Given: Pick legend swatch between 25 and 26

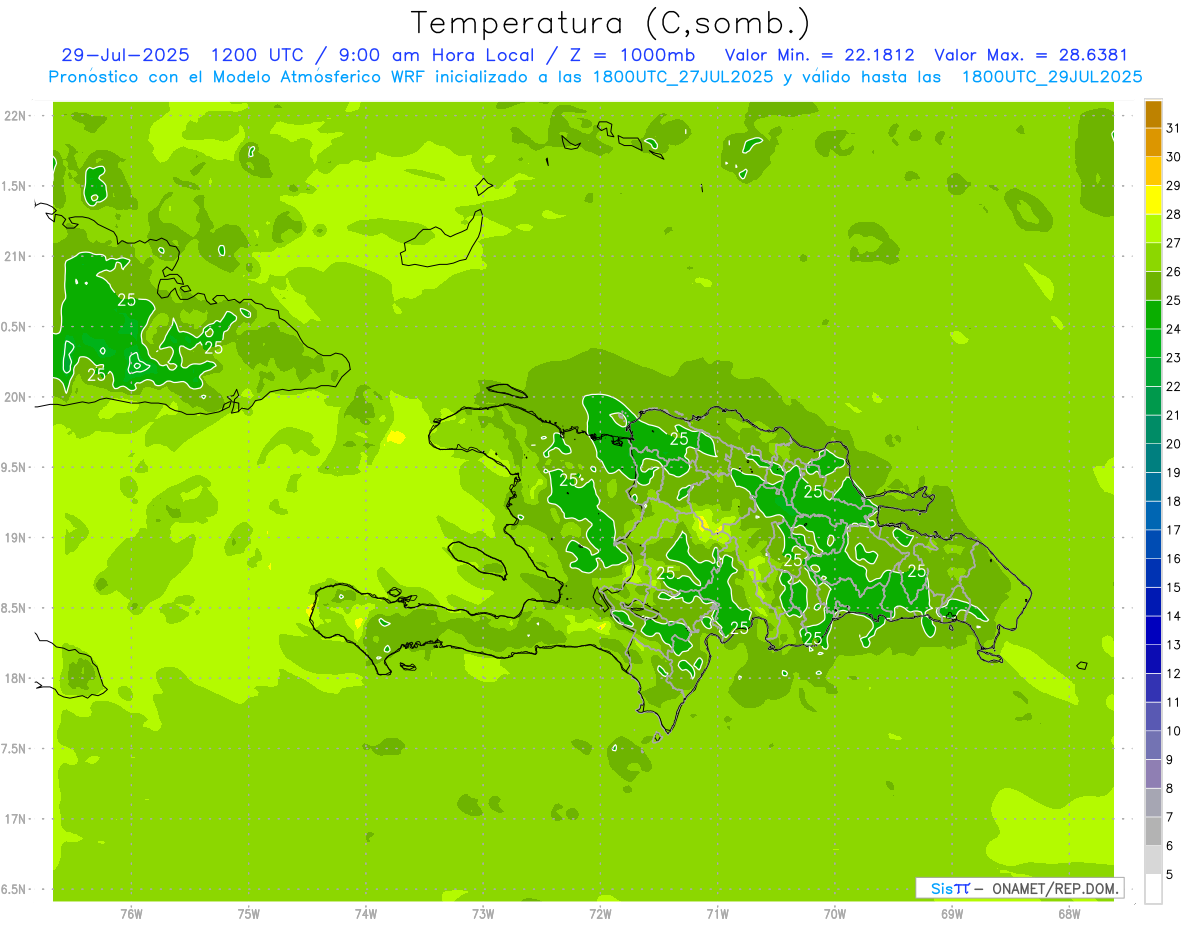Looking at the screenshot, I should tap(1153, 286).
